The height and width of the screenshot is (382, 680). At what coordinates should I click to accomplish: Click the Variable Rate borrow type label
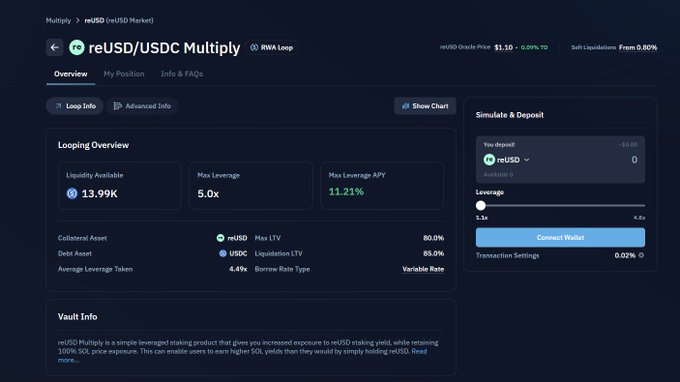pos(423,269)
